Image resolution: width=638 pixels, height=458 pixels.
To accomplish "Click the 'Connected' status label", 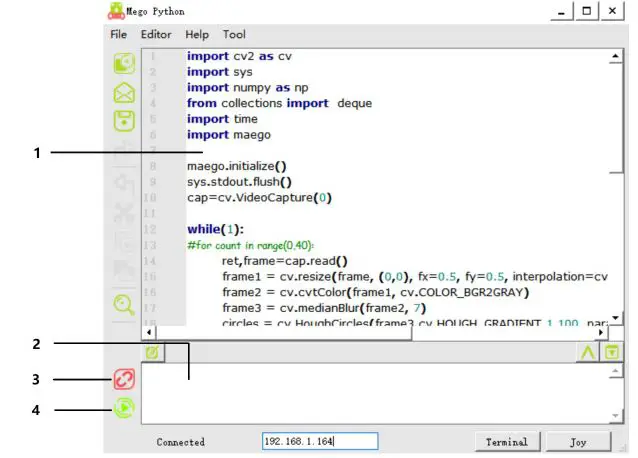I will click(181, 442).
